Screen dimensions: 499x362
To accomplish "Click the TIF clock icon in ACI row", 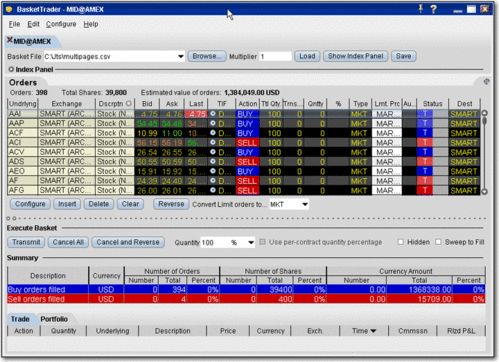I will [213, 142].
